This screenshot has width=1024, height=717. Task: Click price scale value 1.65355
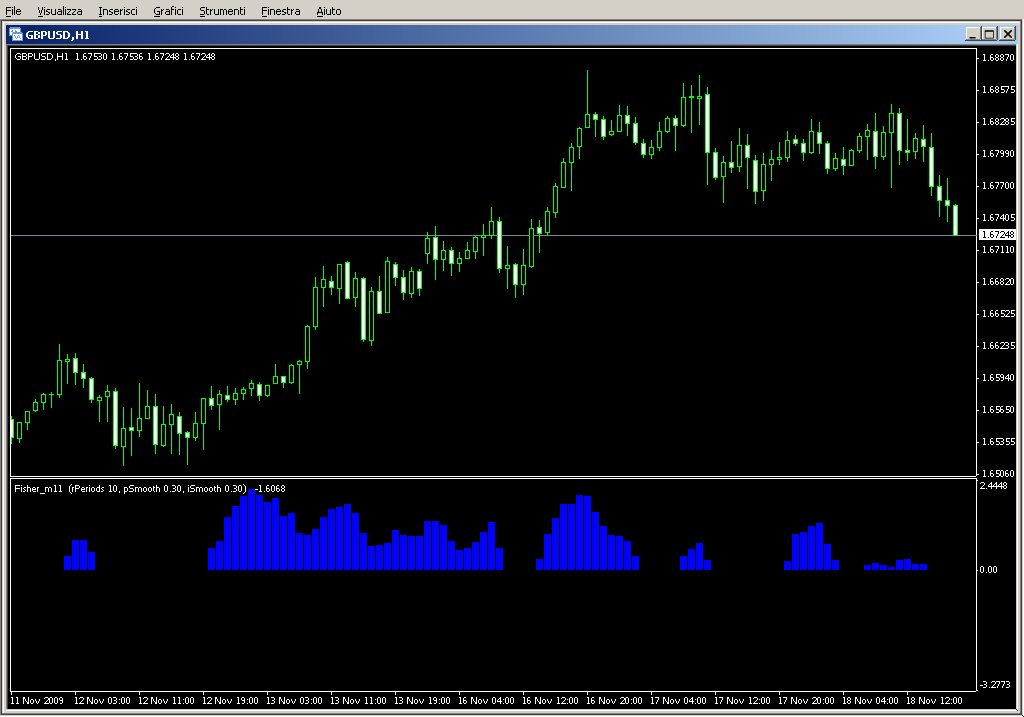click(999, 441)
